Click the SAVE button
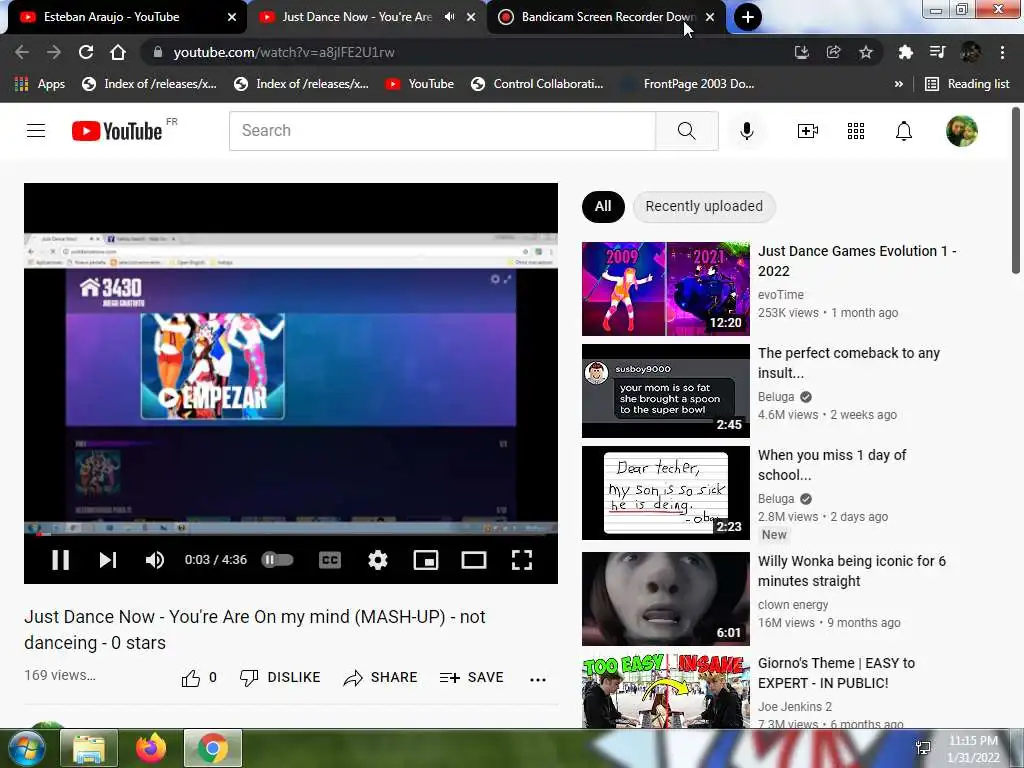 (472, 678)
